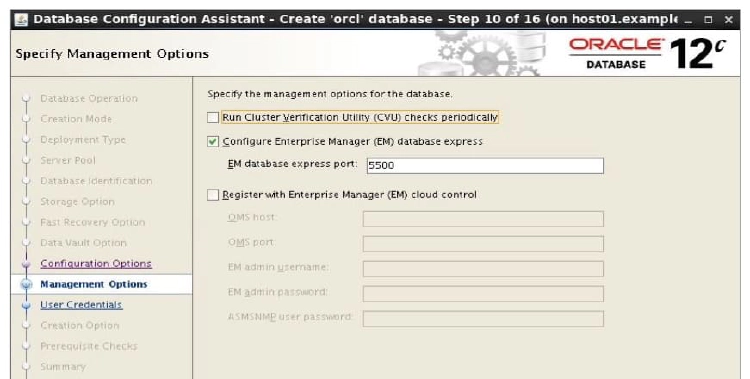The image size is (750, 379).
Task: Select Summary step in sidebar
Action: [x=63, y=367]
